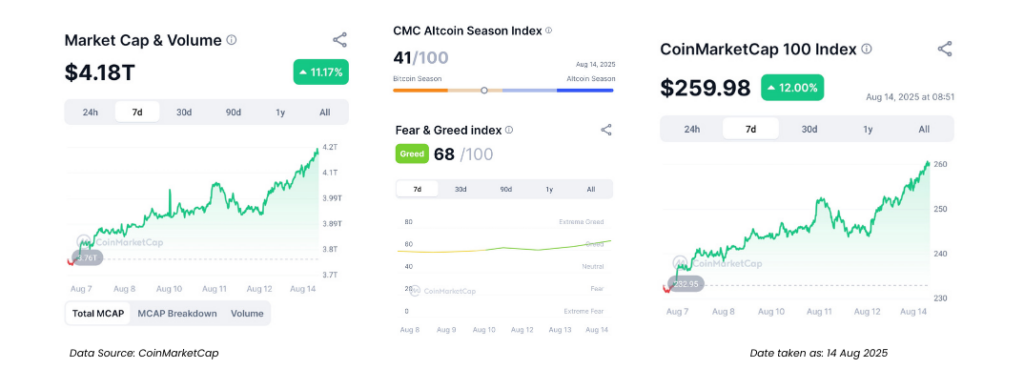Open Fear & Greed index info icon
1024x369 pixels.
(x=509, y=130)
